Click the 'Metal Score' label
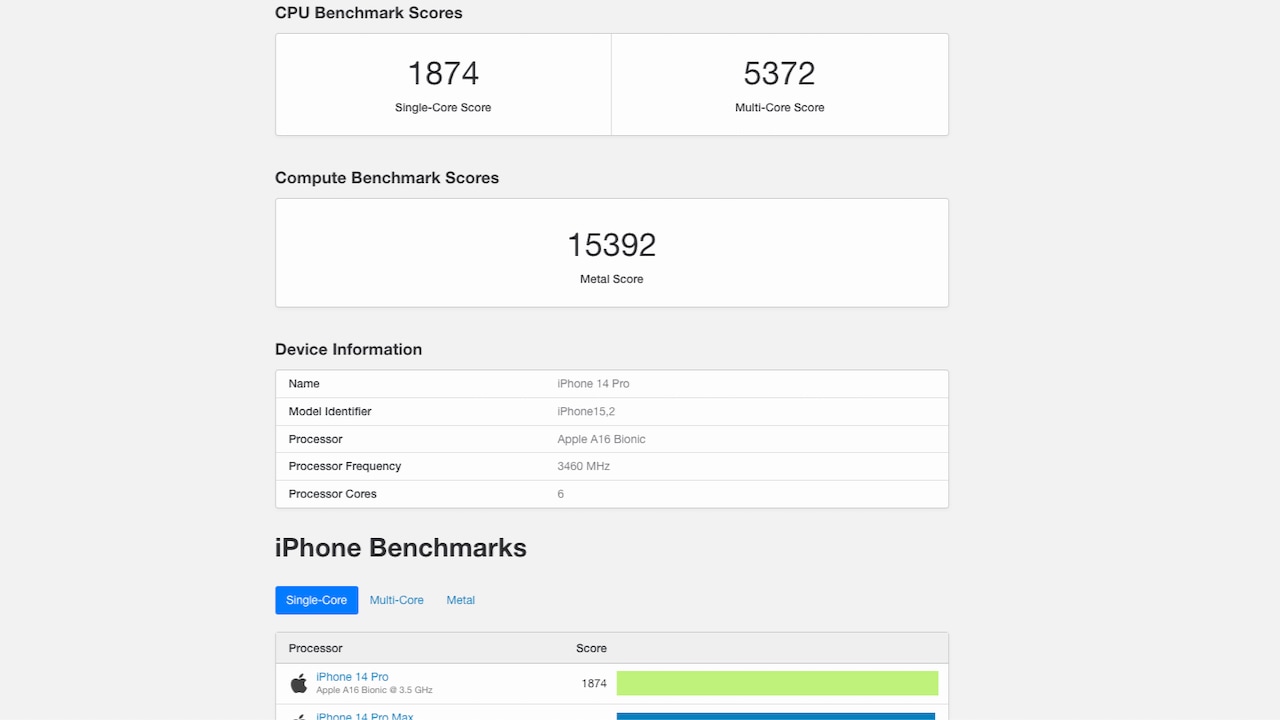 click(x=611, y=279)
